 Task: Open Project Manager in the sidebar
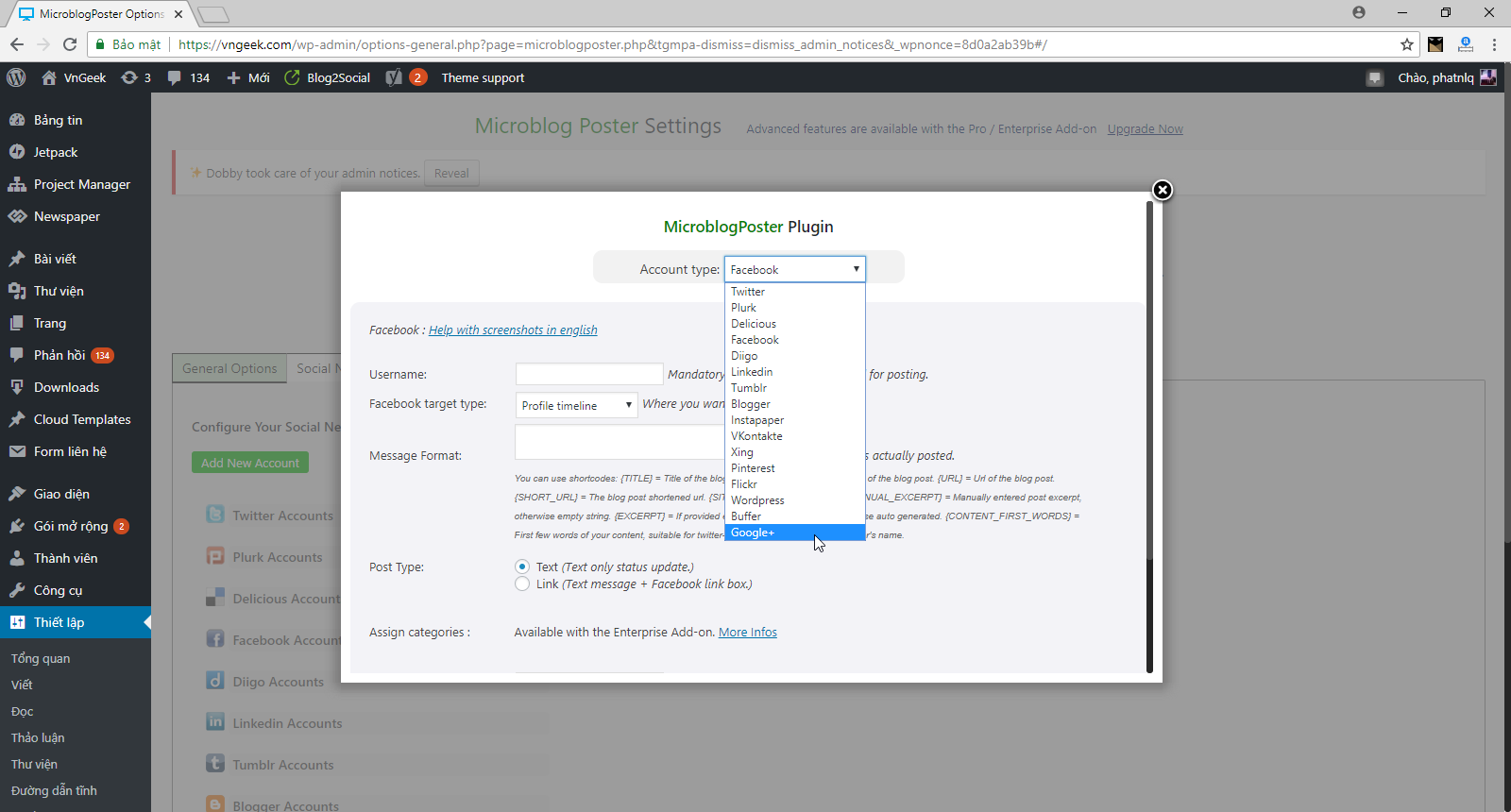76,184
